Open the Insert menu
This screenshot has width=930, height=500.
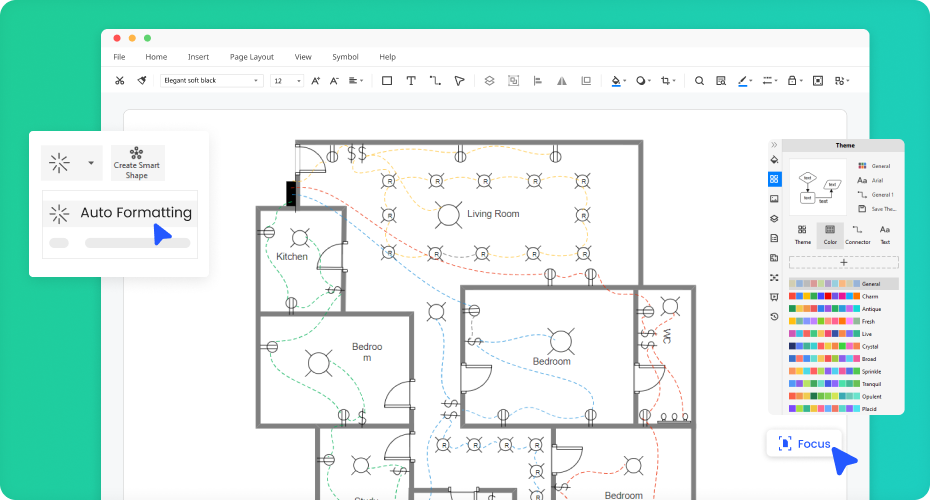pyautogui.click(x=198, y=57)
